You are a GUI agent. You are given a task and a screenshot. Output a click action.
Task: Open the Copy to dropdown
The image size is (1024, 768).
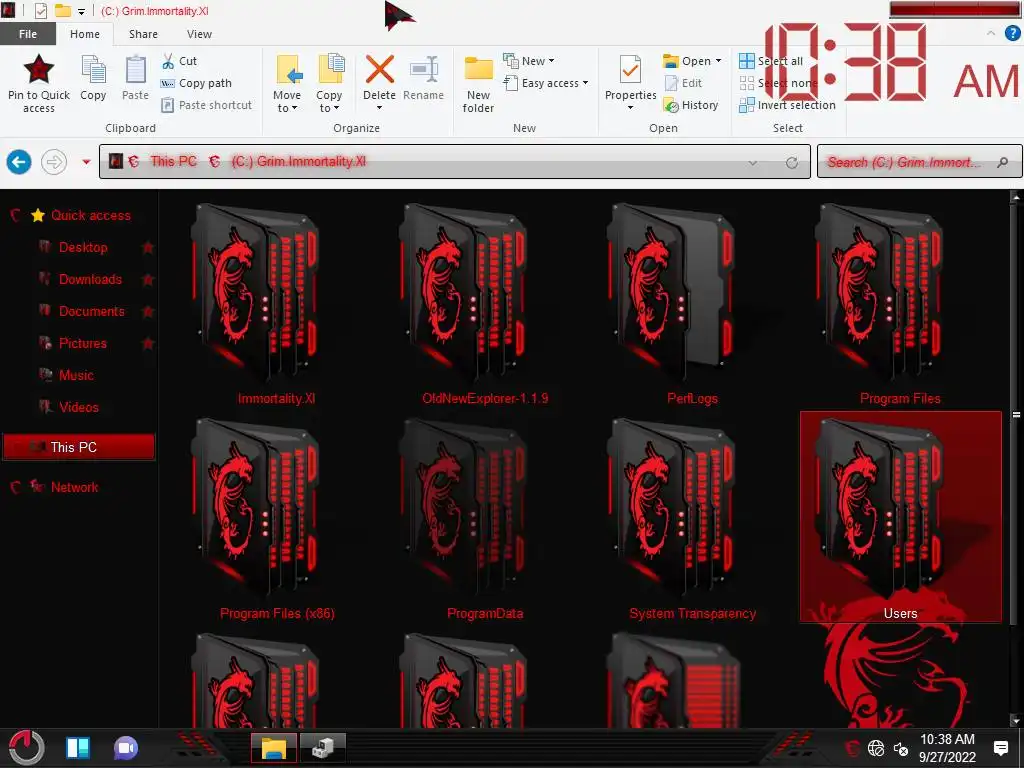point(329,84)
